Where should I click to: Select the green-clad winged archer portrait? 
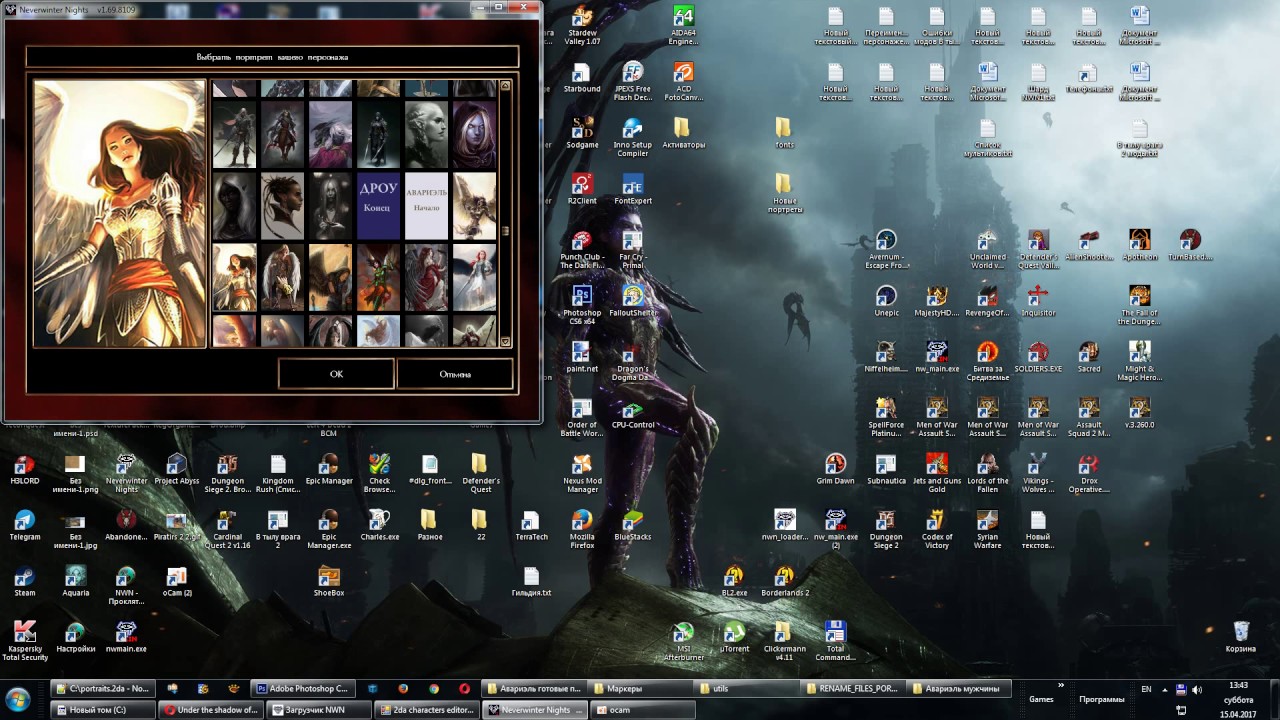(379, 278)
